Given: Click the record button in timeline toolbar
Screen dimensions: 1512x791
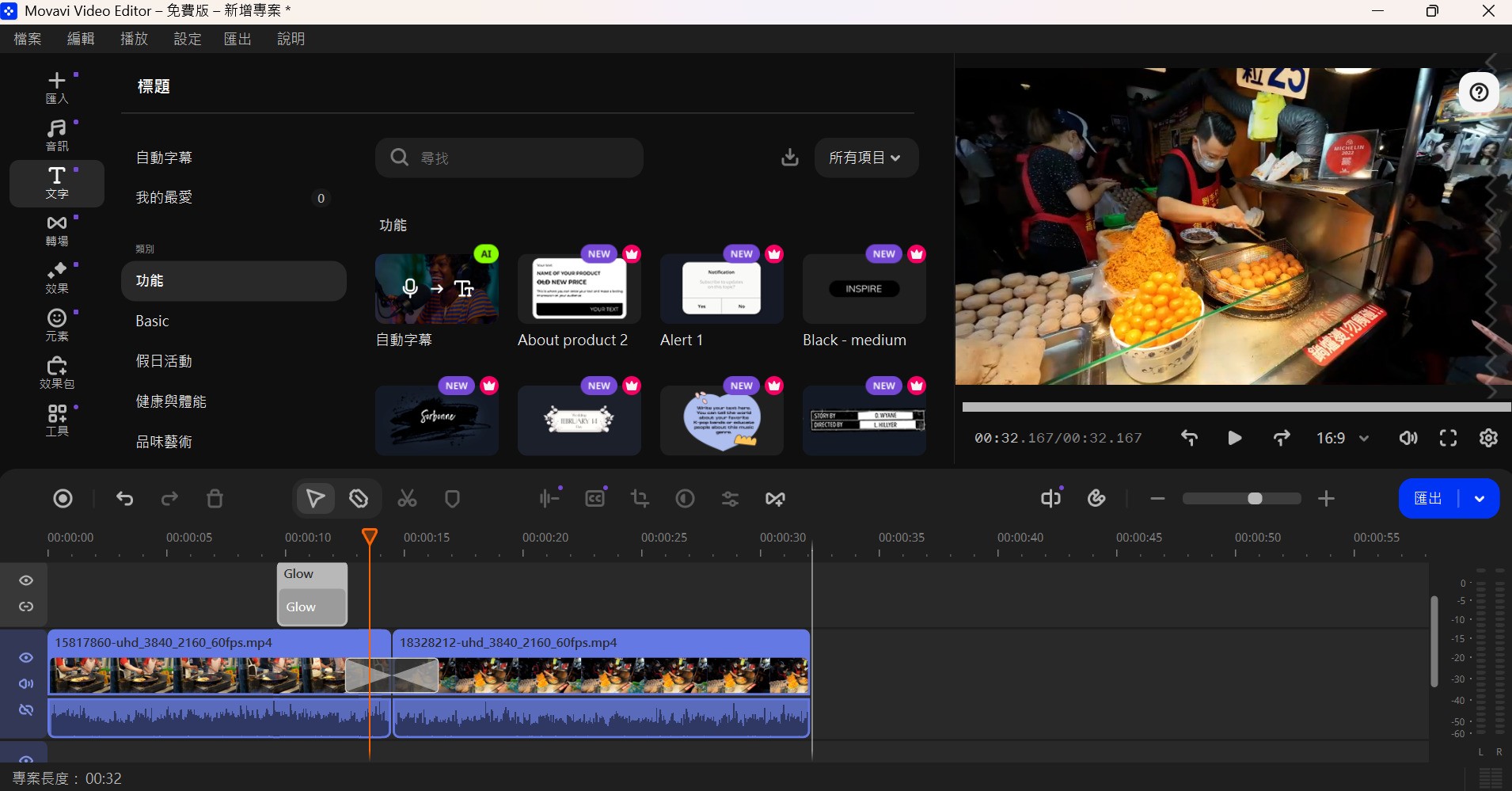Looking at the screenshot, I should tap(63, 499).
